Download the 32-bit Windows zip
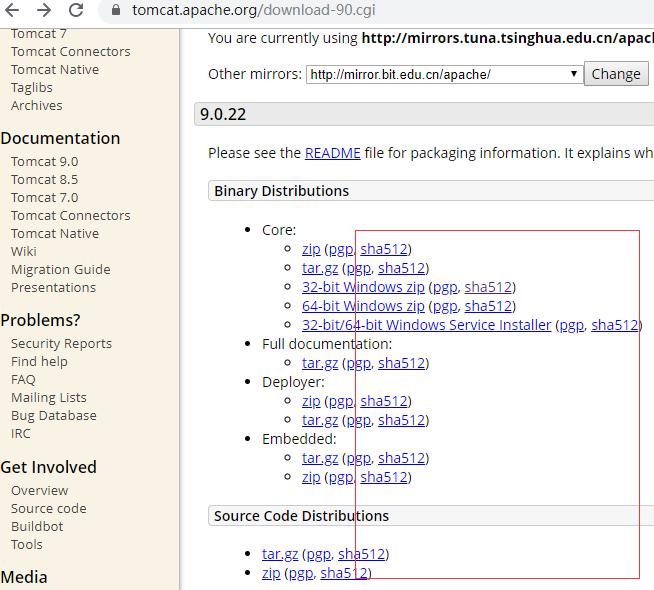 (x=363, y=287)
